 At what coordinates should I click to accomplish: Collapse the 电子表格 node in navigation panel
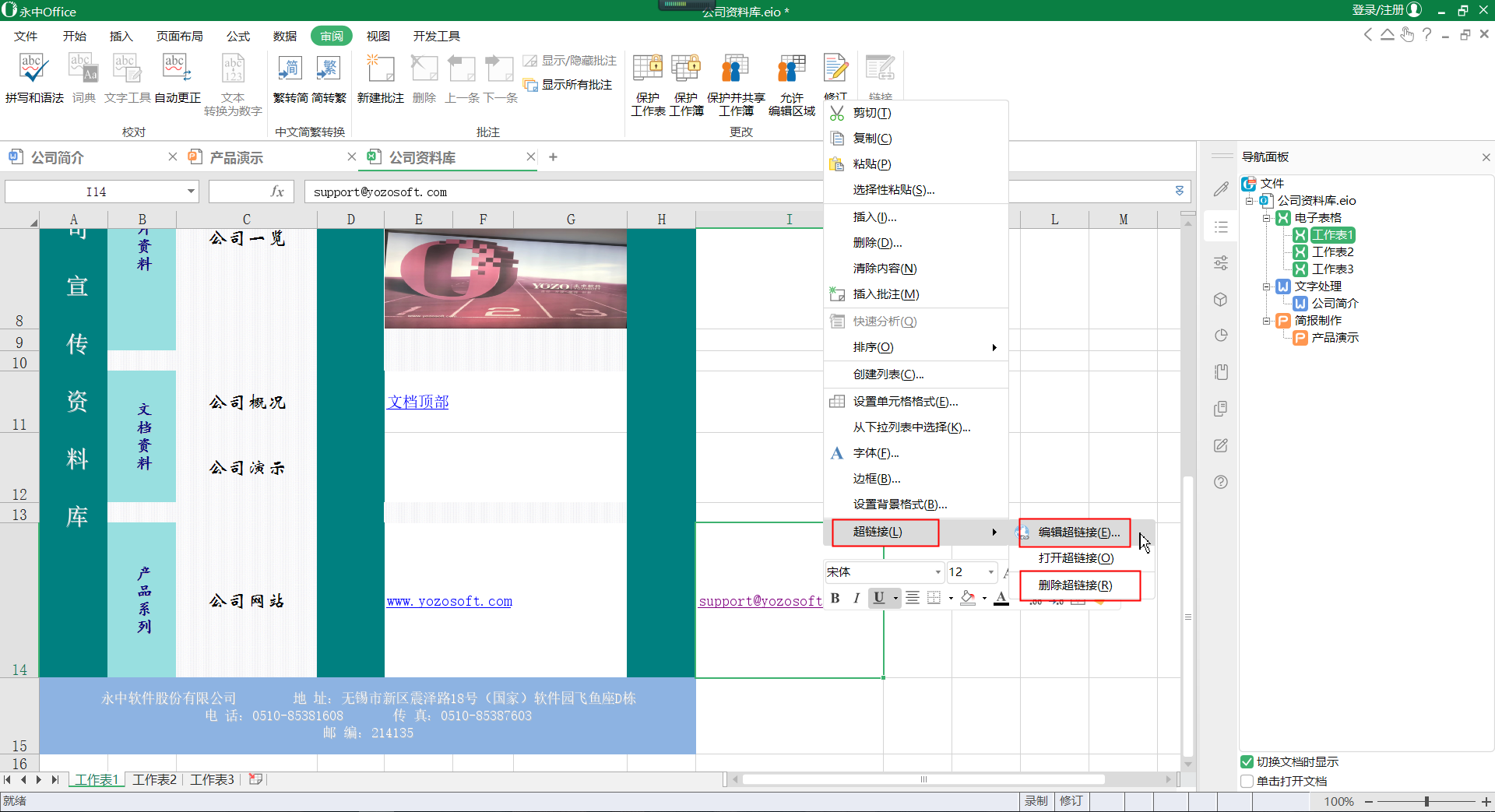pyautogui.click(x=1268, y=217)
